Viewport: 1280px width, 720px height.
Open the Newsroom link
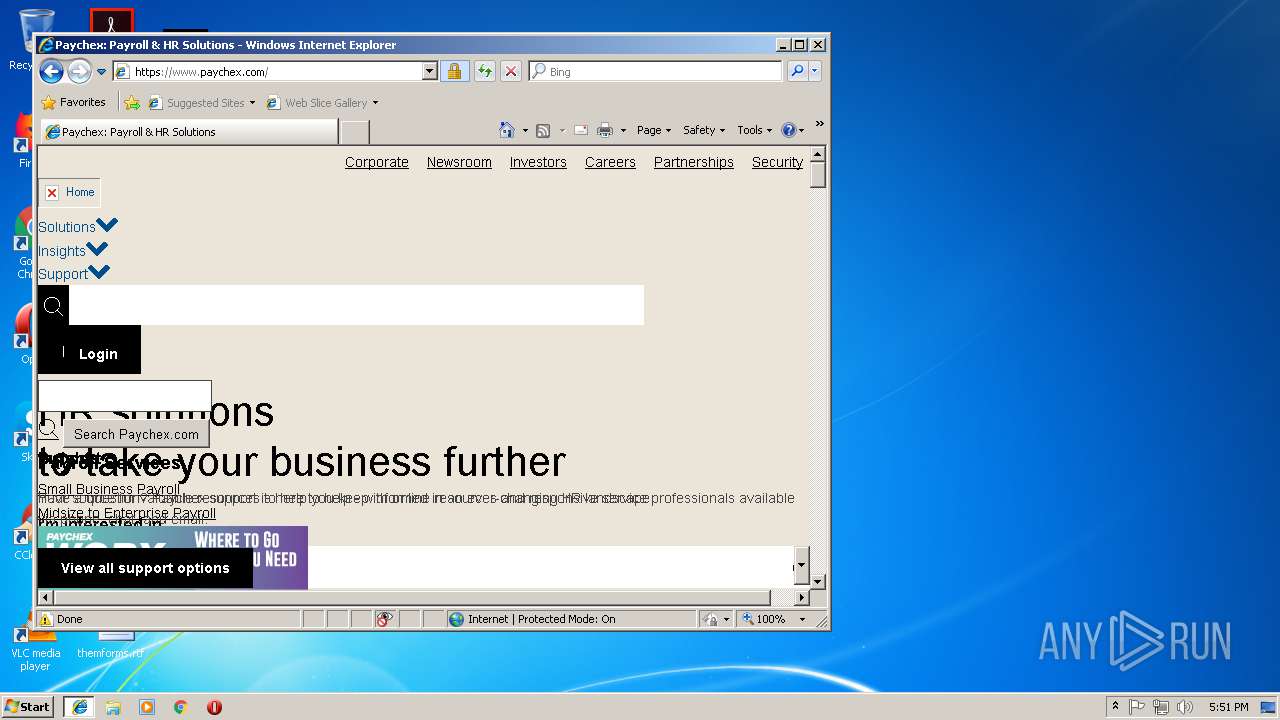459,162
